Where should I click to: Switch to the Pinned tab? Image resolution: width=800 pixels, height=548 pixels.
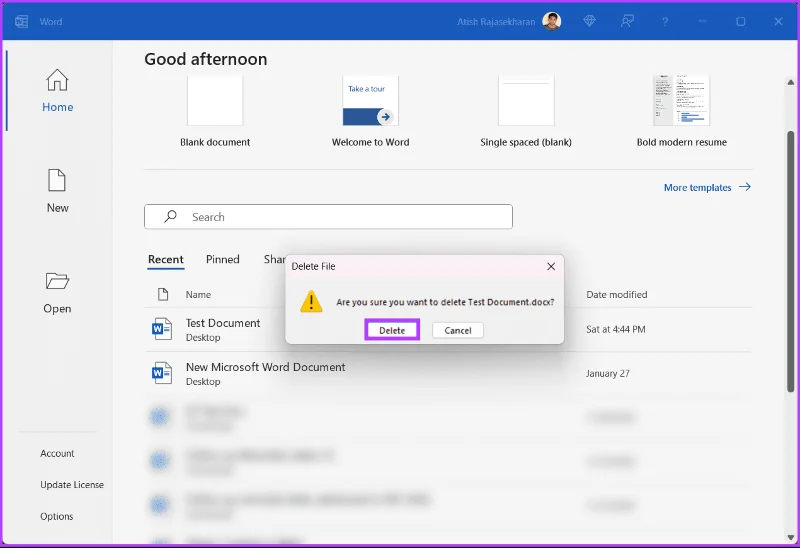click(x=222, y=259)
